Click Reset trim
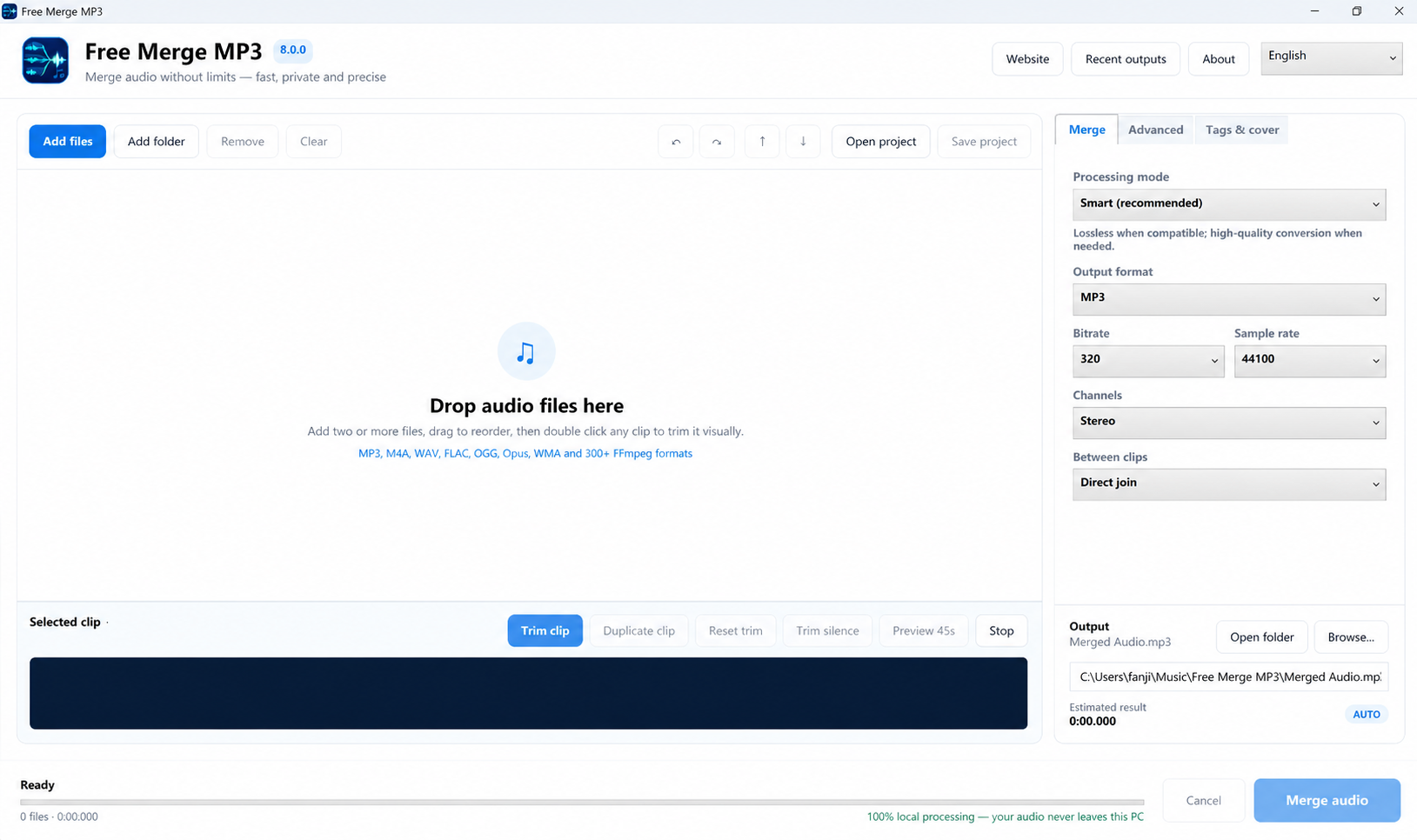1417x840 pixels. click(736, 630)
